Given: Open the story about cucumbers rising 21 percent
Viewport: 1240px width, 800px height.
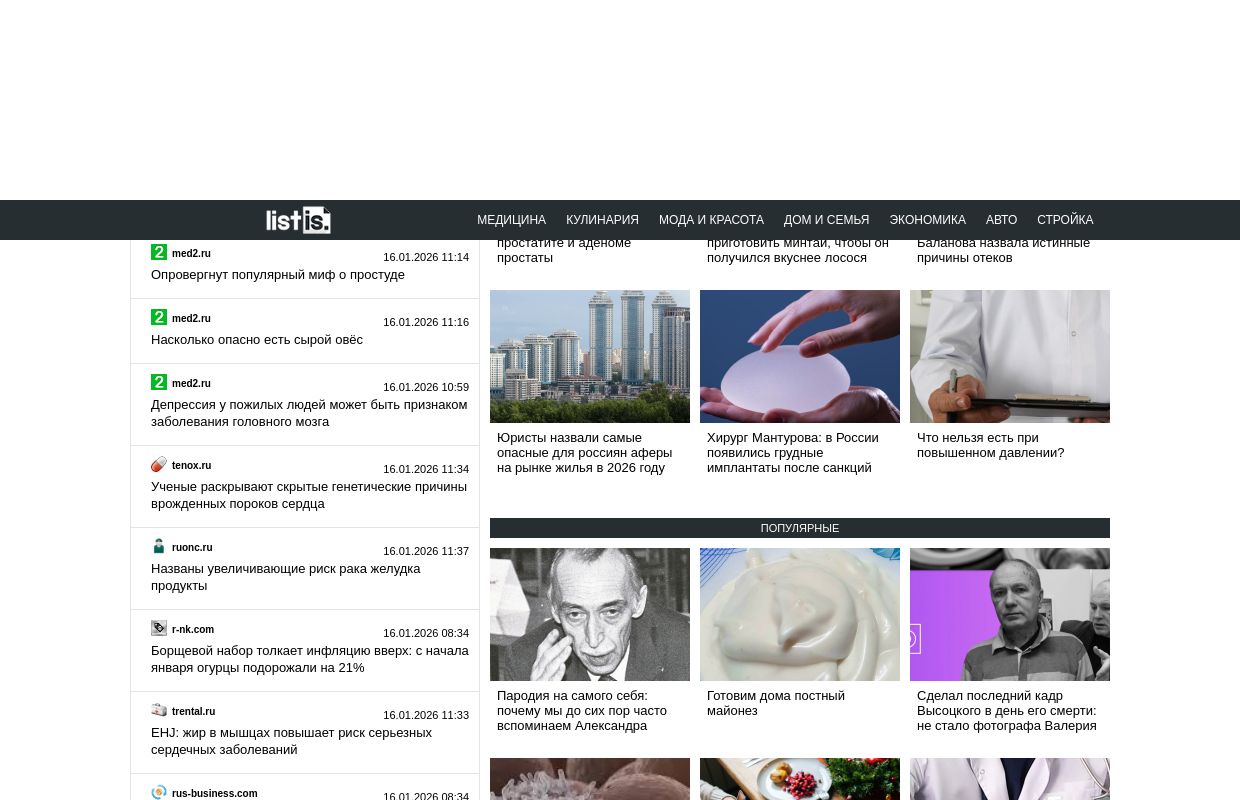Looking at the screenshot, I should (x=310, y=659).
